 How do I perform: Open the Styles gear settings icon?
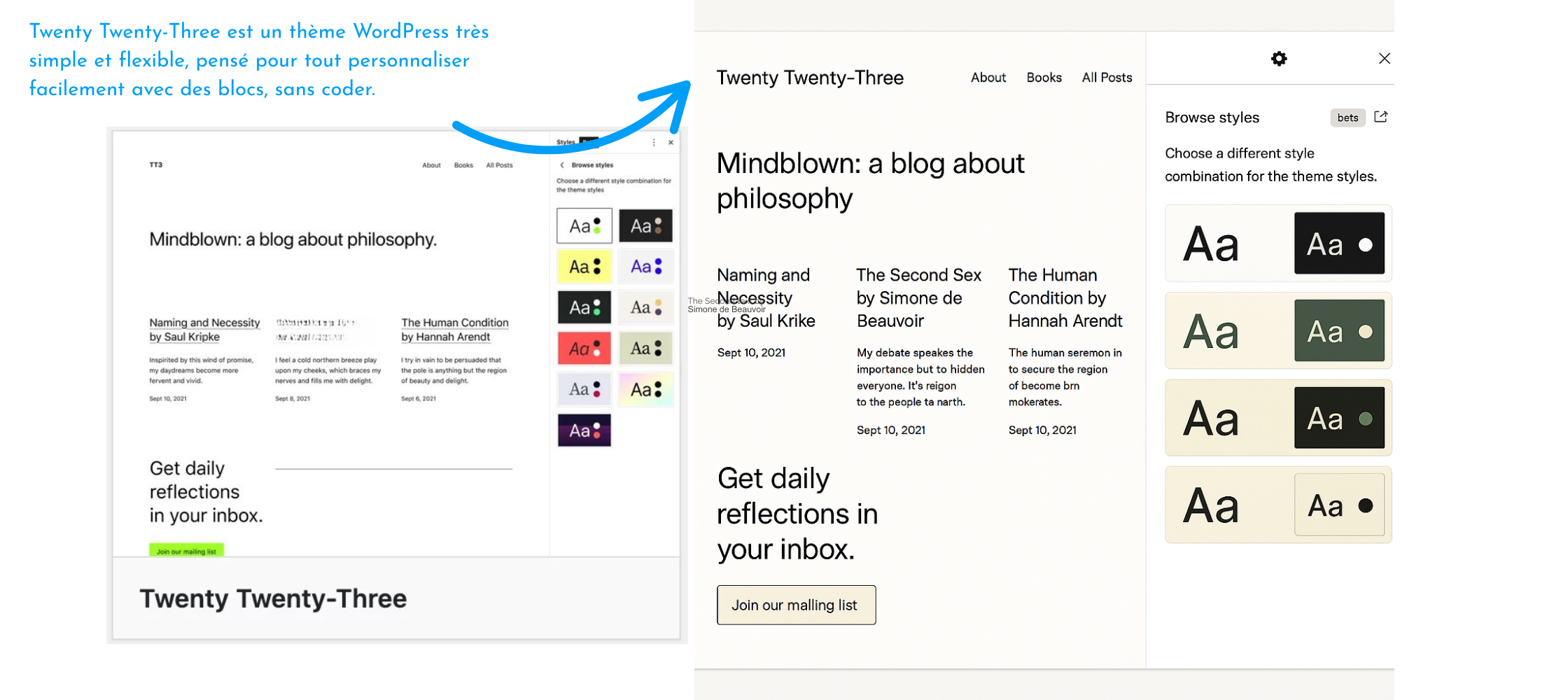(1279, 59)
